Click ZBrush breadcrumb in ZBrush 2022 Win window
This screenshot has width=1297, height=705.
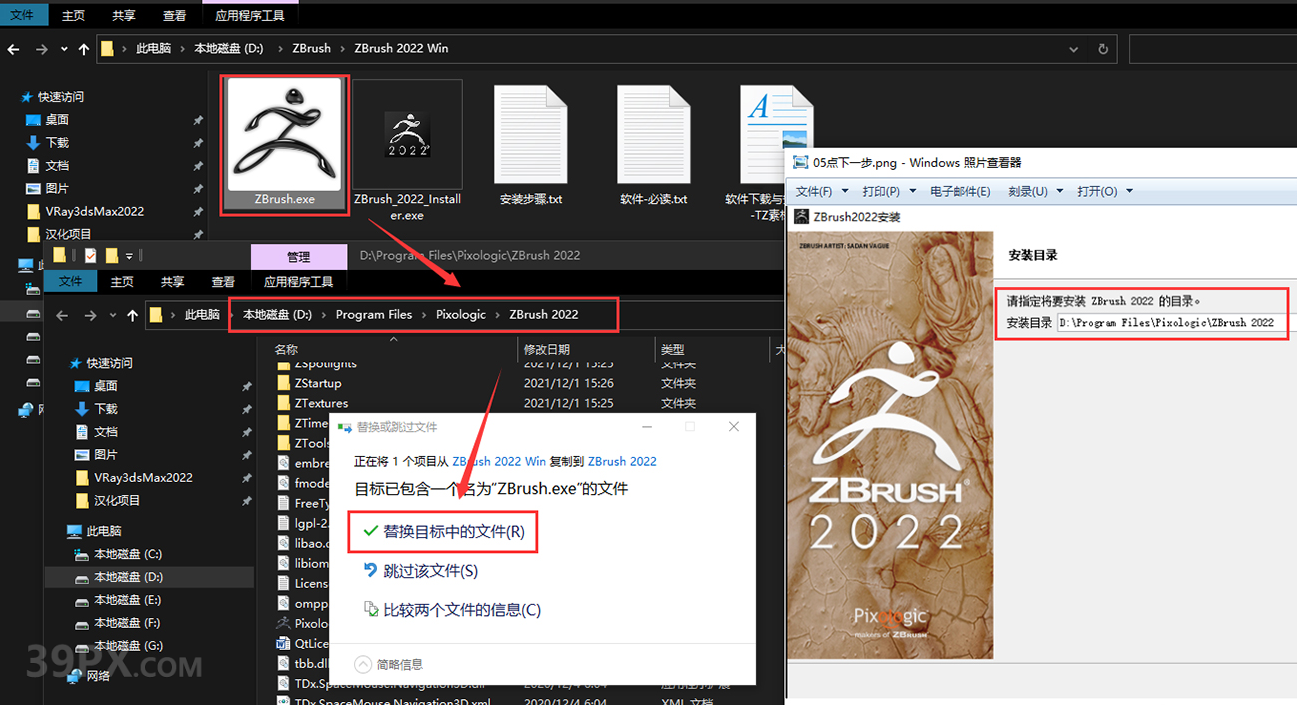pyautogui.click(x=312, y=48)
